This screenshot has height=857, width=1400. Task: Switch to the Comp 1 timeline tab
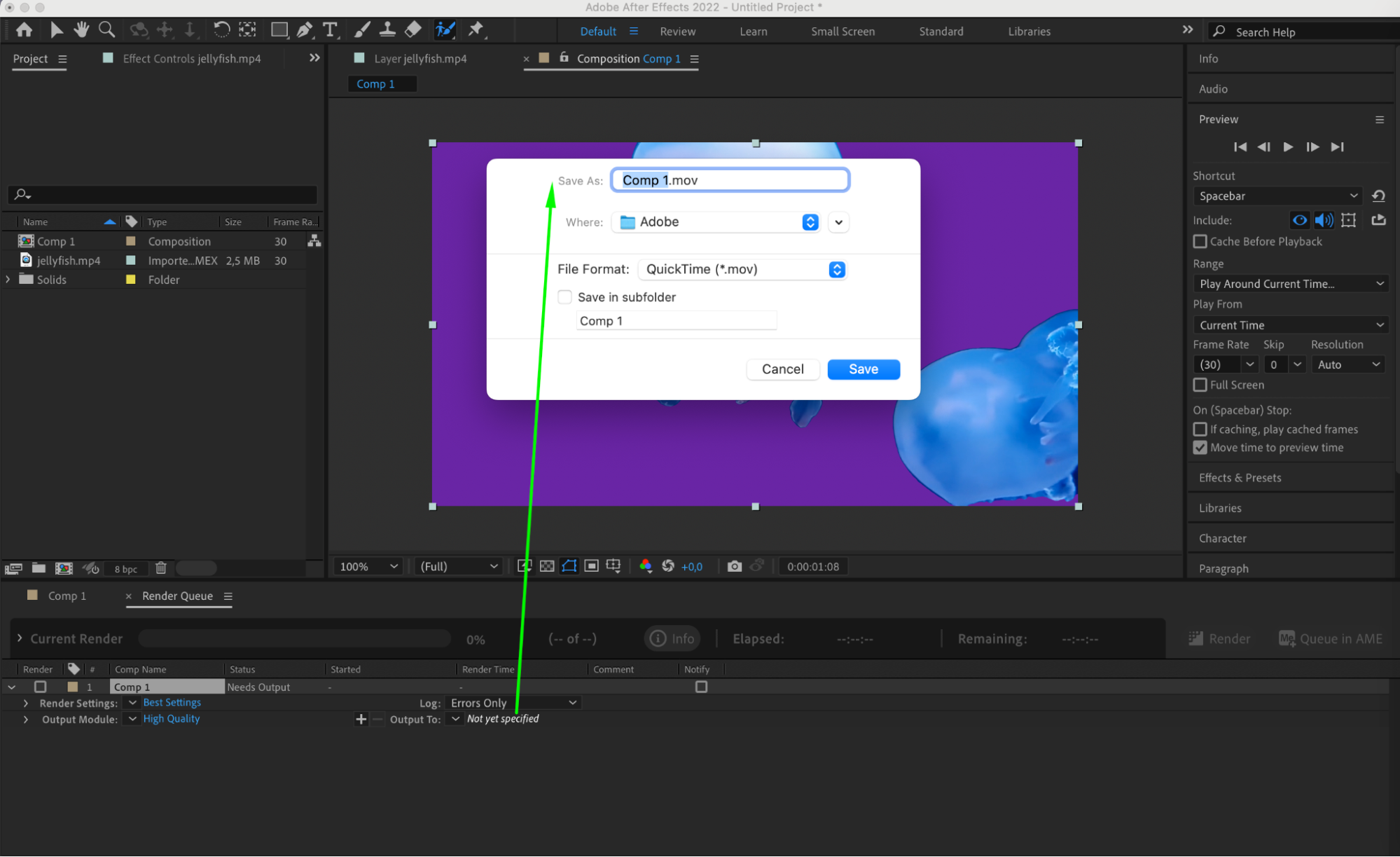[x=67, y=596]
